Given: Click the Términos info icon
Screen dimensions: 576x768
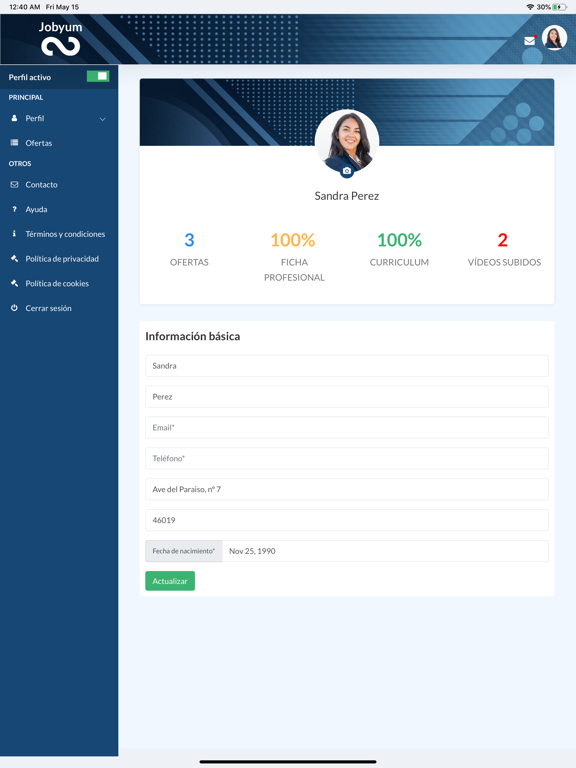Looking at the screenshot, I should 14,234.
